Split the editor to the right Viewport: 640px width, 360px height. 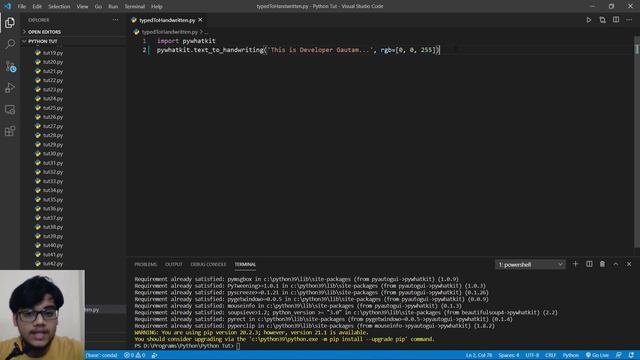click(x=616, y=20)
